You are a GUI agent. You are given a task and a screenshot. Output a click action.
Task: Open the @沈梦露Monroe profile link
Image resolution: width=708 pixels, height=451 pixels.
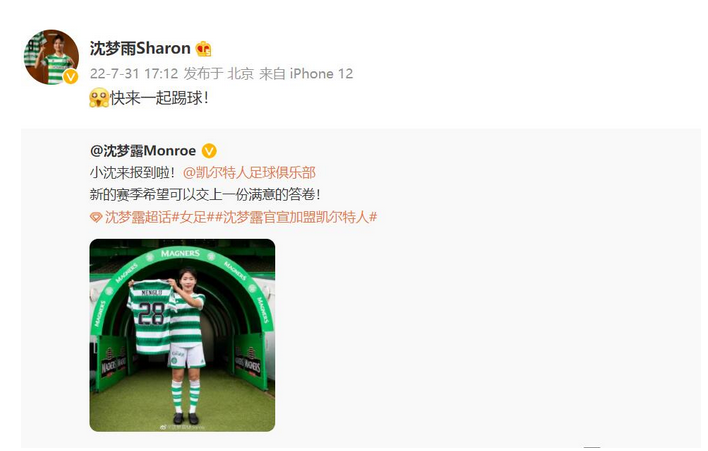click(x=143, y=151)
